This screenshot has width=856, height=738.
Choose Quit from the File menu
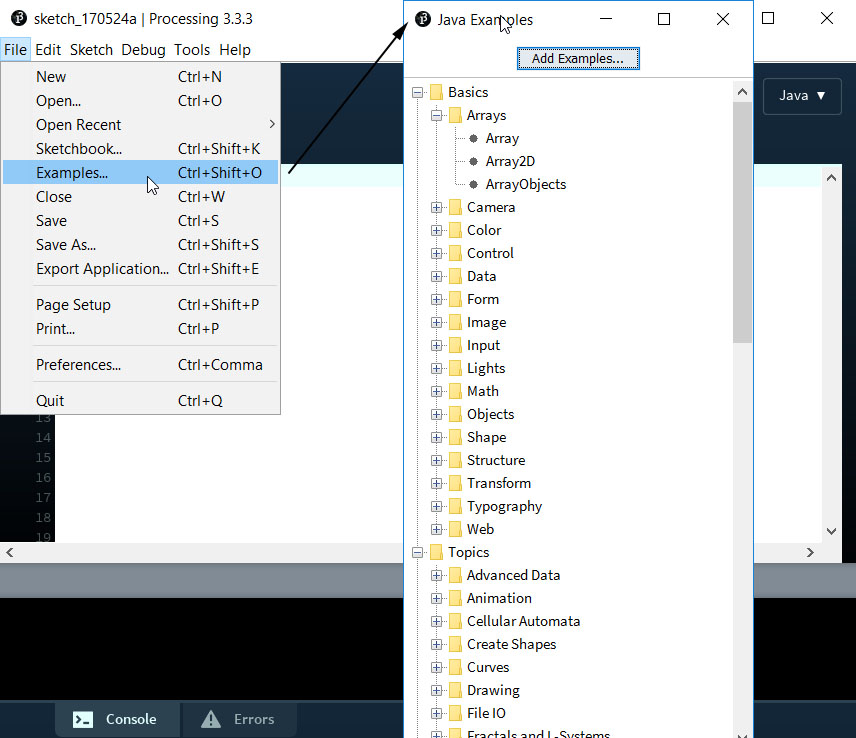point(141,401)
